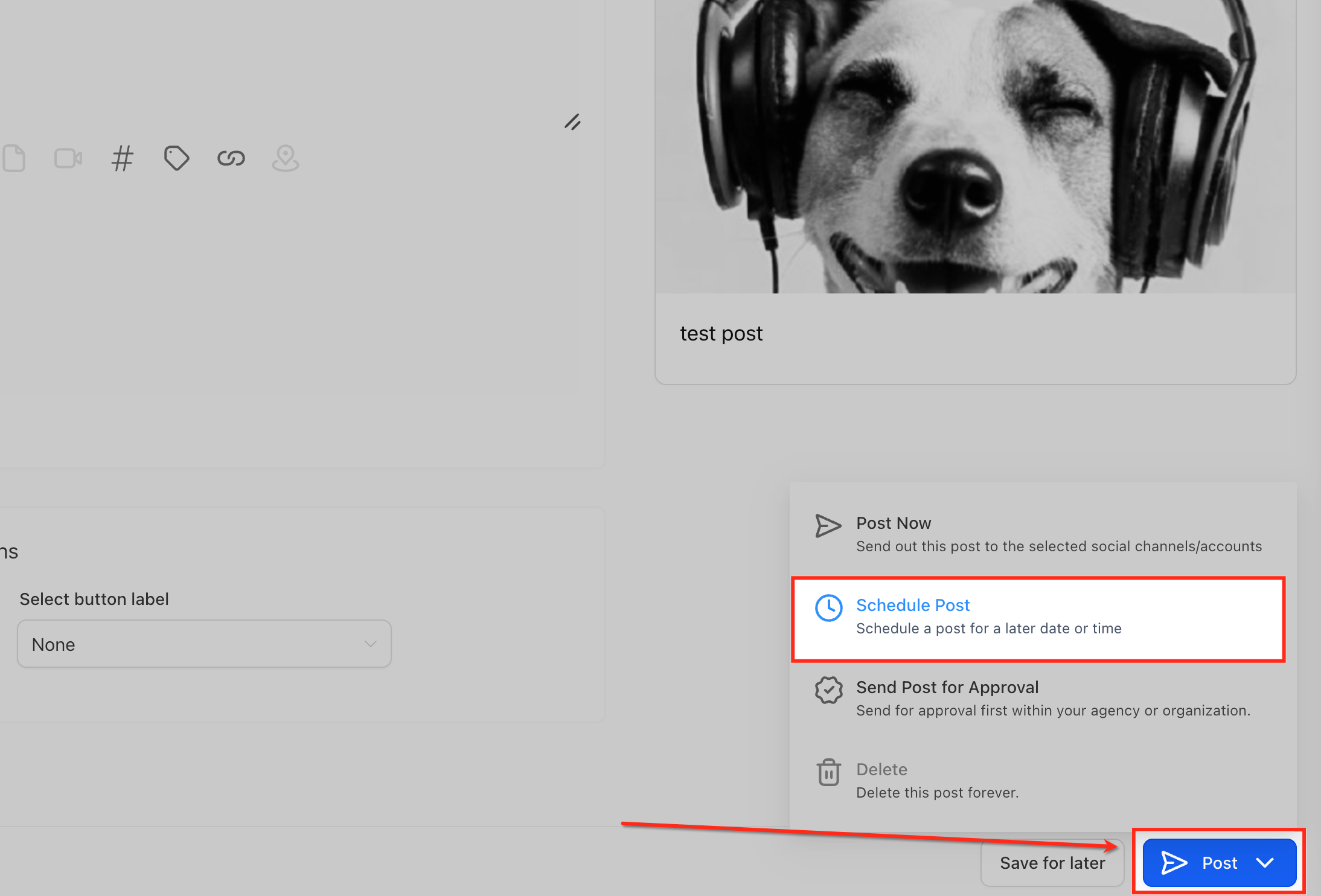Insert a hashtag using the # icon
This screenshot has width=1321, height=896.
pyautogui.click(x=122, y=158)
